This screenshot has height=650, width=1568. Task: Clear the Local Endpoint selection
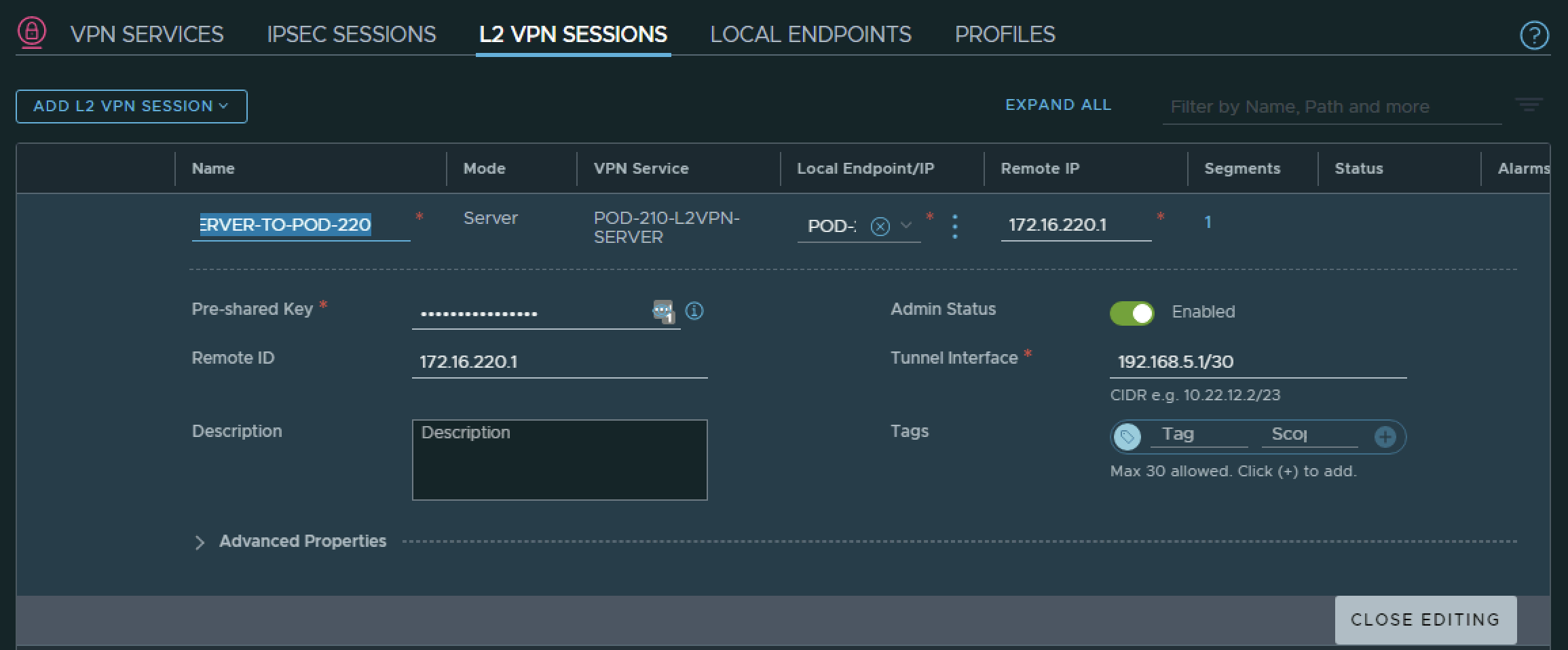coord(880,226)
